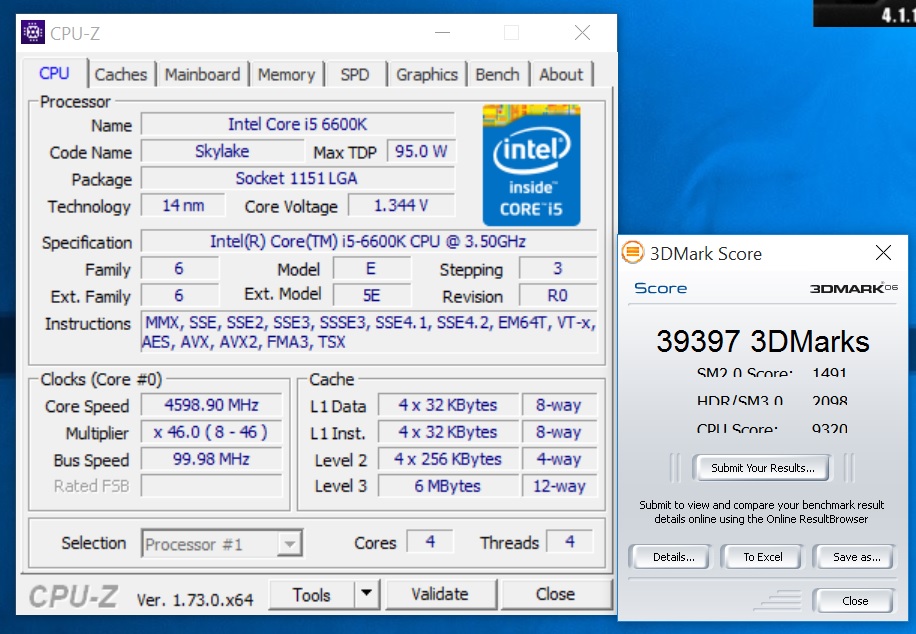Click the To Excel button
This screenshot has height=634, width=916.
coord(762,557)
